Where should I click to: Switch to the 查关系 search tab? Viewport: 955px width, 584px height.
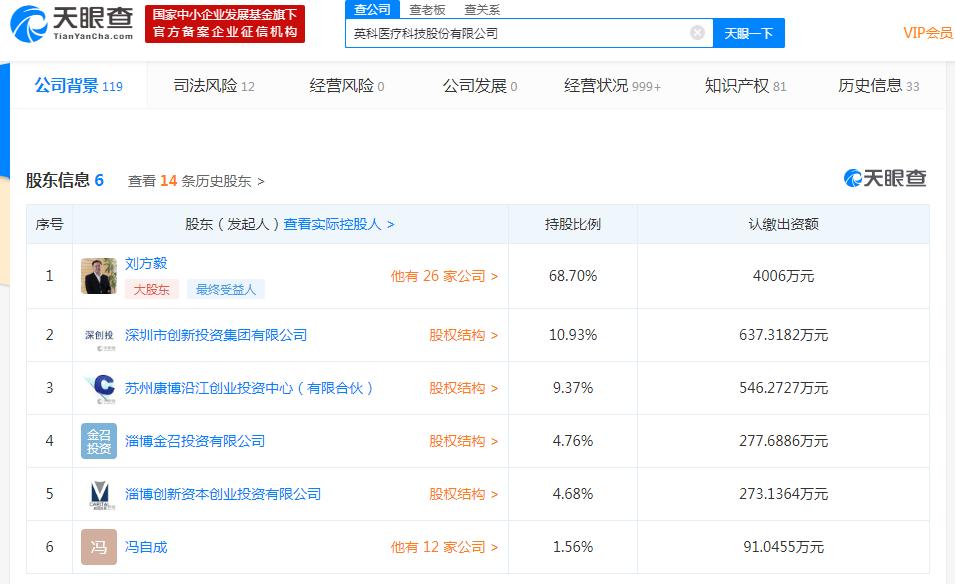pos(482,10)
